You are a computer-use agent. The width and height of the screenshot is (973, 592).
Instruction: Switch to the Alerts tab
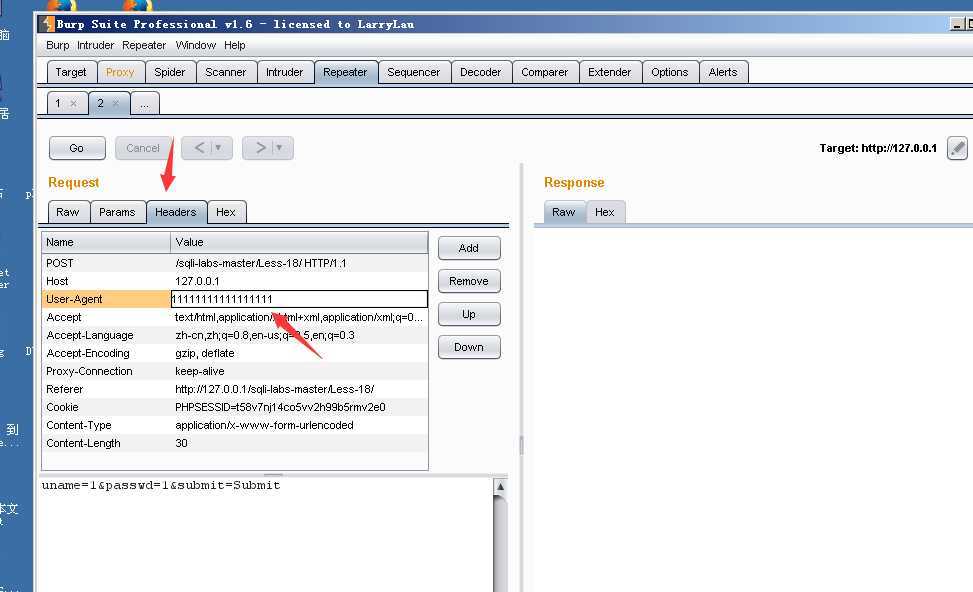coord(724,72)
